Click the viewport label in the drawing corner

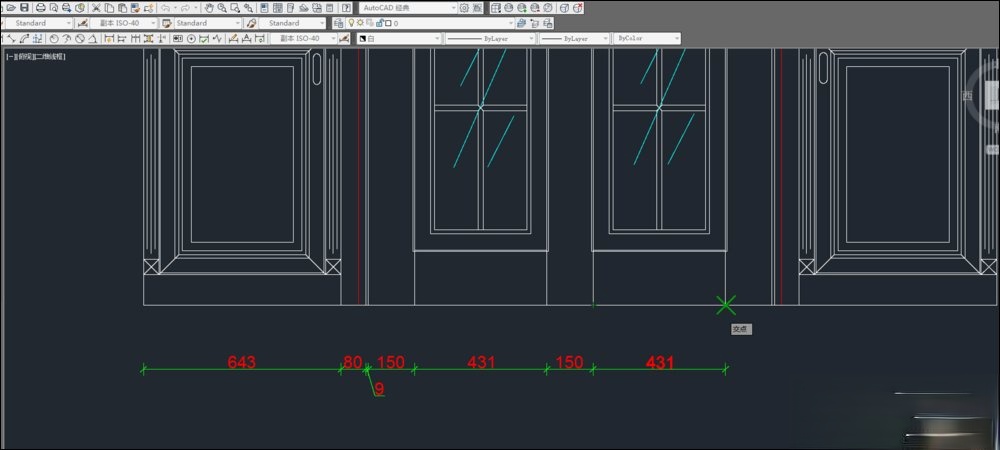pos(36,56)
